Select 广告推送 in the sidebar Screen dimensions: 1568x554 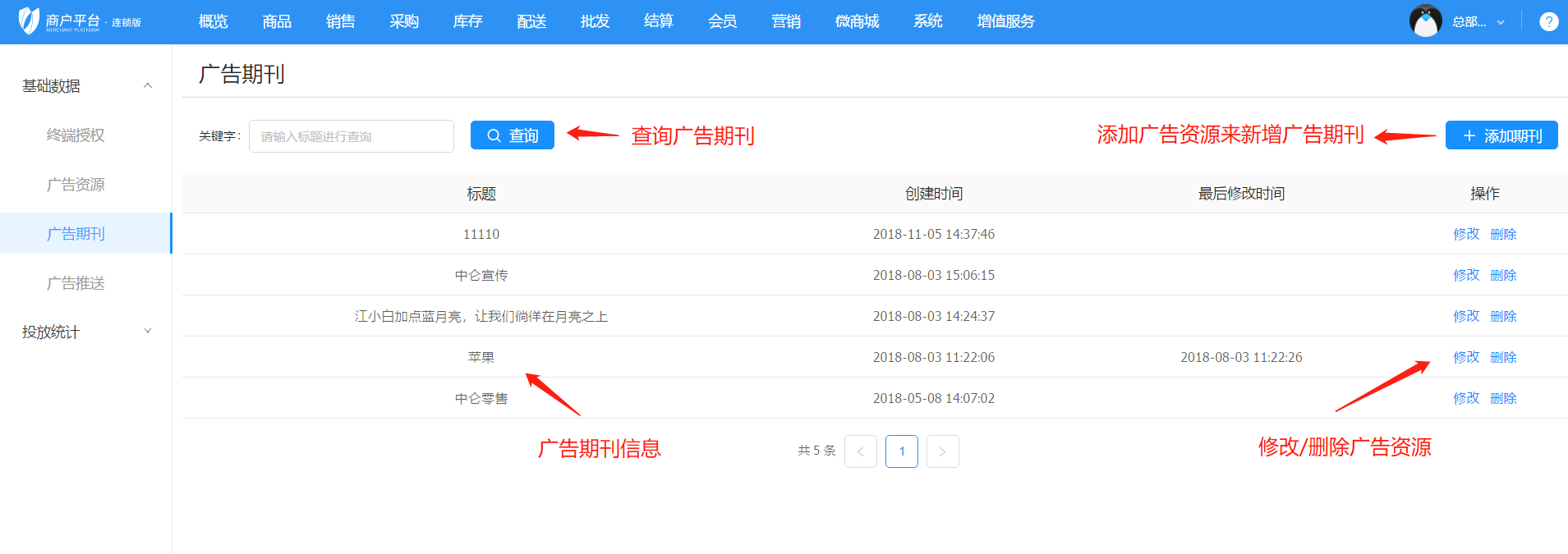tap(76, 283)
